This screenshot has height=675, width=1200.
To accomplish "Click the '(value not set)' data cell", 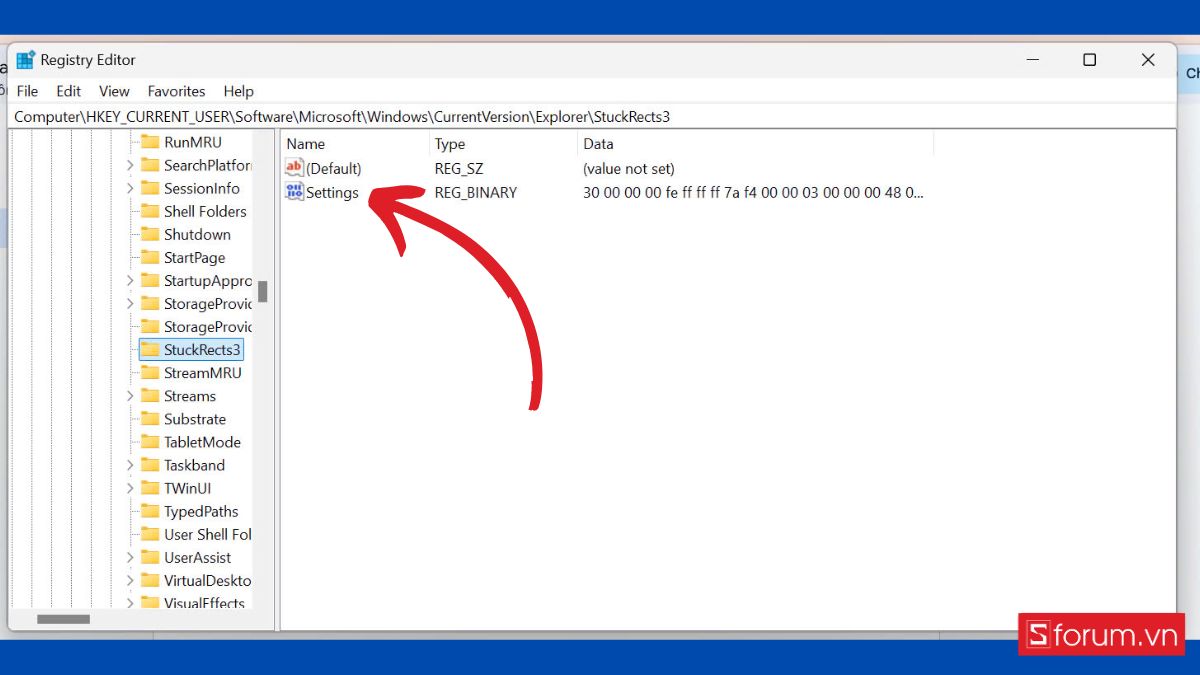I will [629, 168].
